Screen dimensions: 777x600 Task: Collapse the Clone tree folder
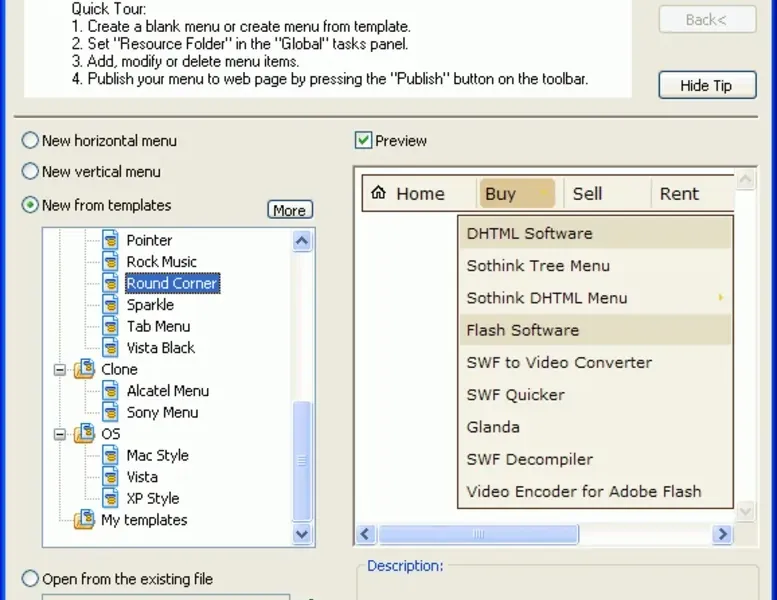point(59,370)
